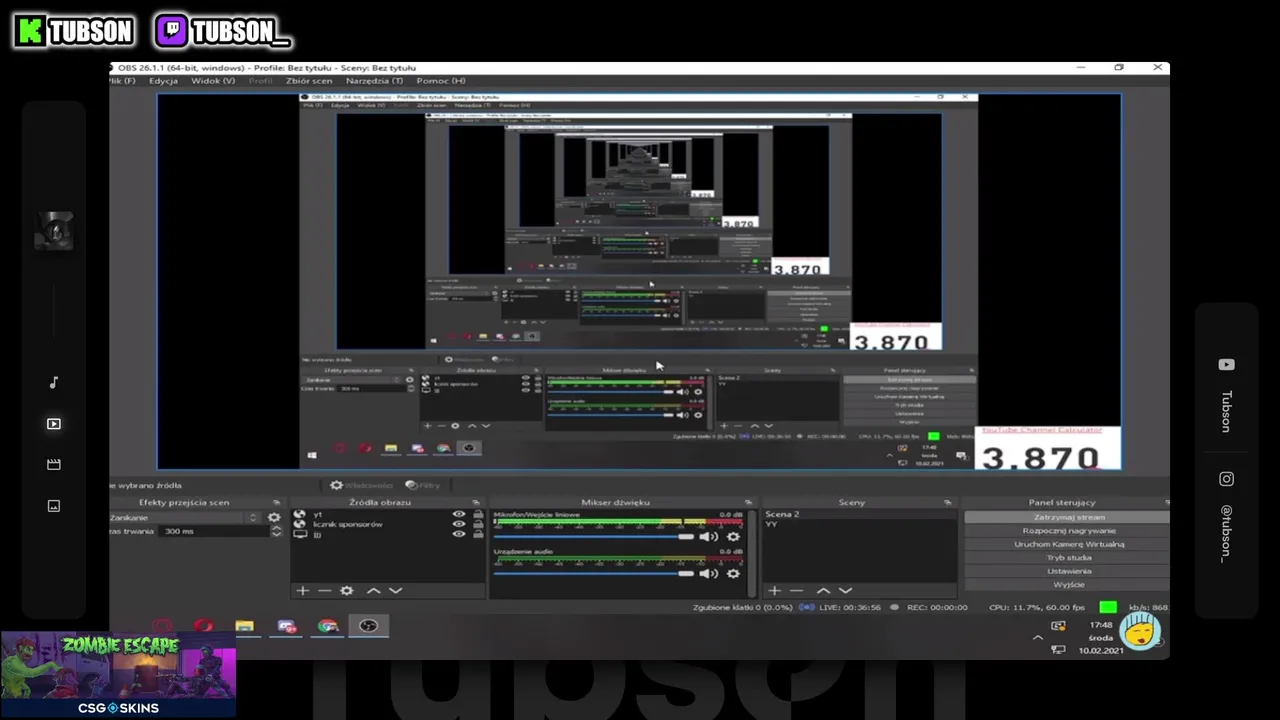1280x720 pixels.
Task: Open Widok (V) menu
Action: [213, 81]
